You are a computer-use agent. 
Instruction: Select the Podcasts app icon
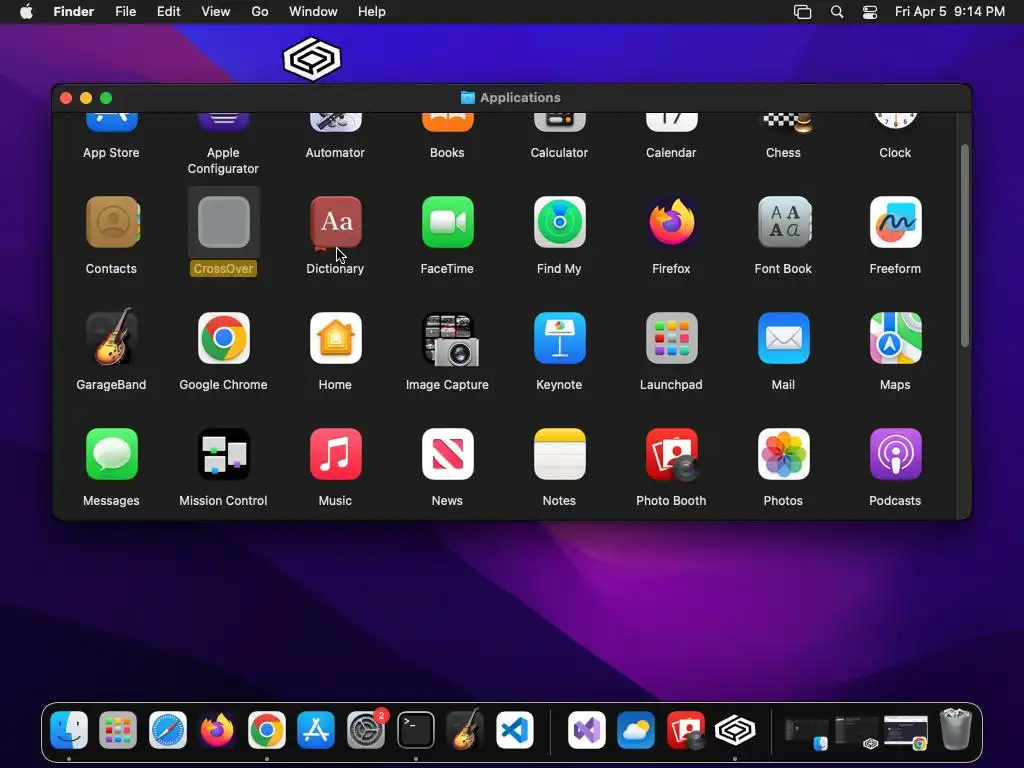tap(895, 454)
